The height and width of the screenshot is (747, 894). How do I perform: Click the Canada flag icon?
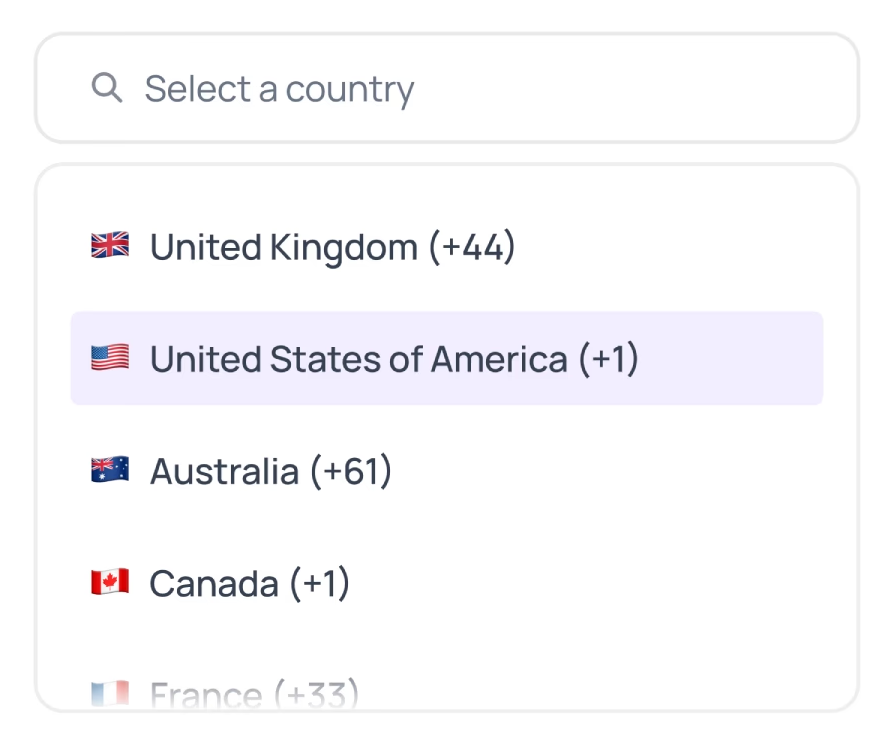[x=110, y=583]
